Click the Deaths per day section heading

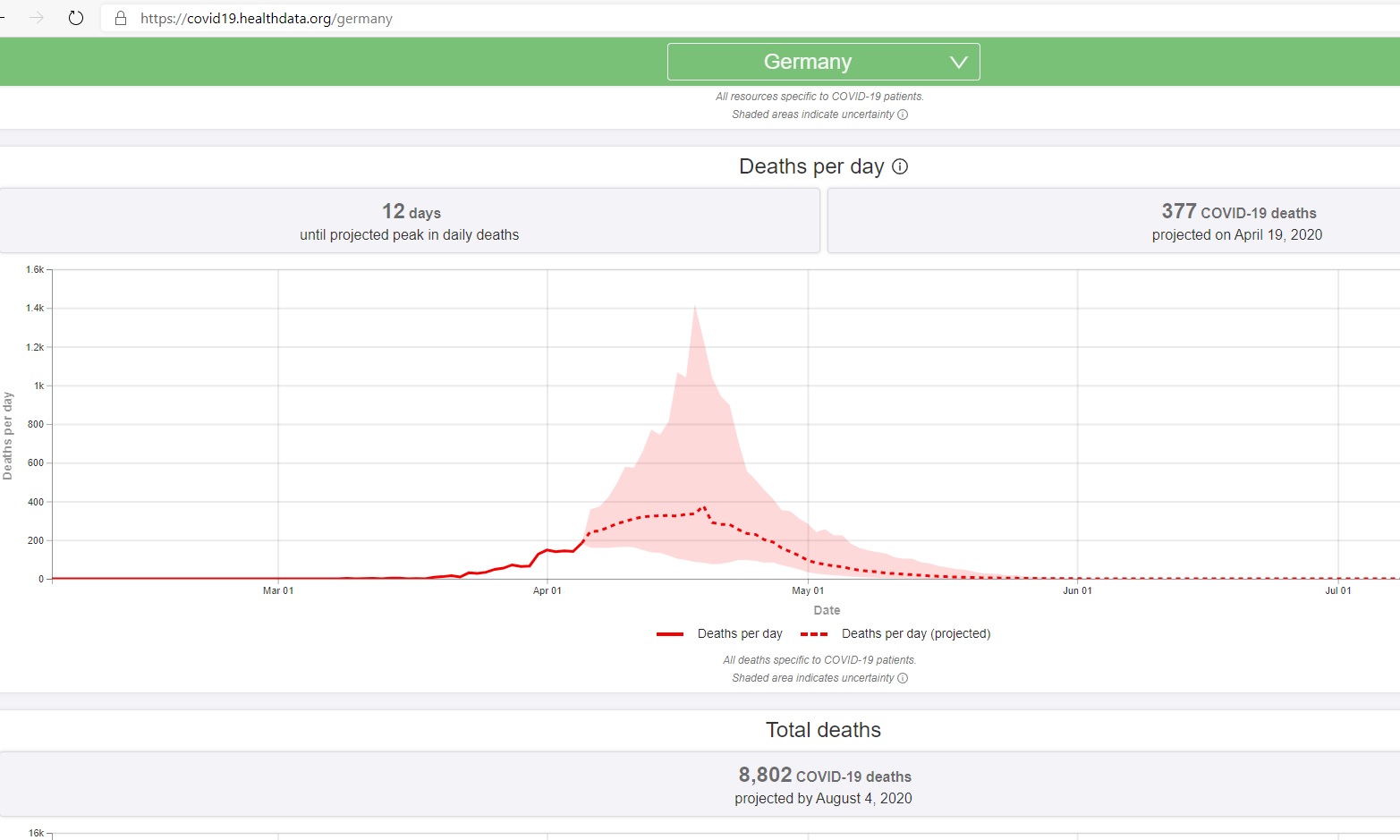(x=811, y=166)
